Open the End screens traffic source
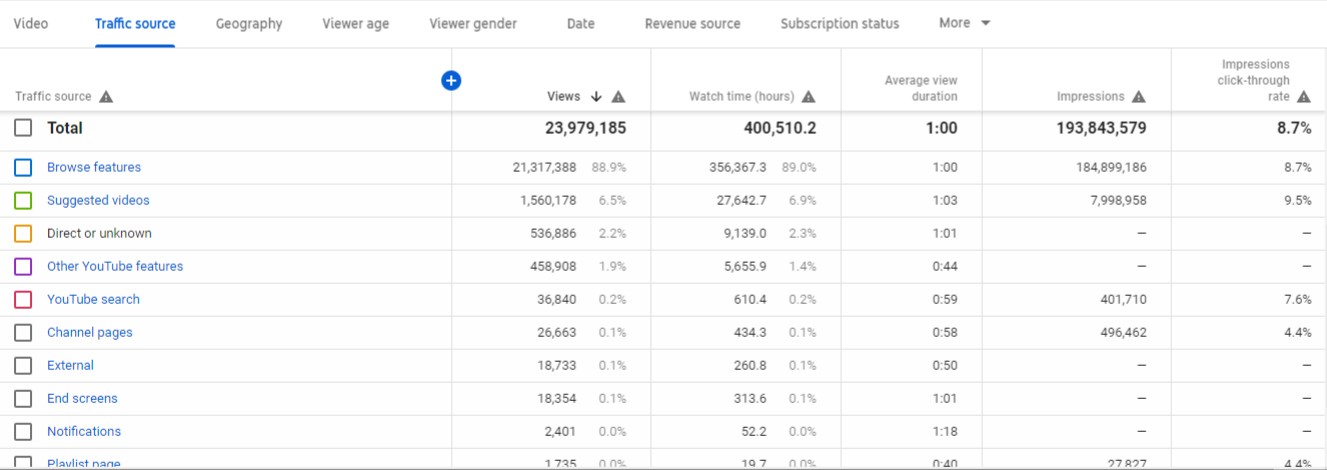The image size is (1327, 470). tap(82, 399)
